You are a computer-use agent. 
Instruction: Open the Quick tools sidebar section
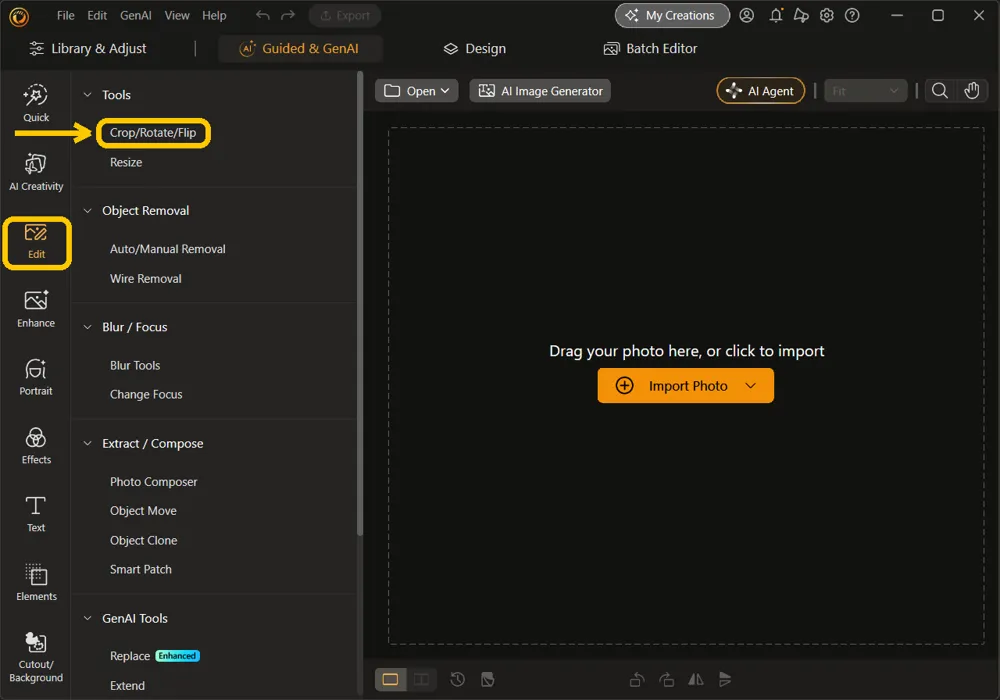coord(36,103)
